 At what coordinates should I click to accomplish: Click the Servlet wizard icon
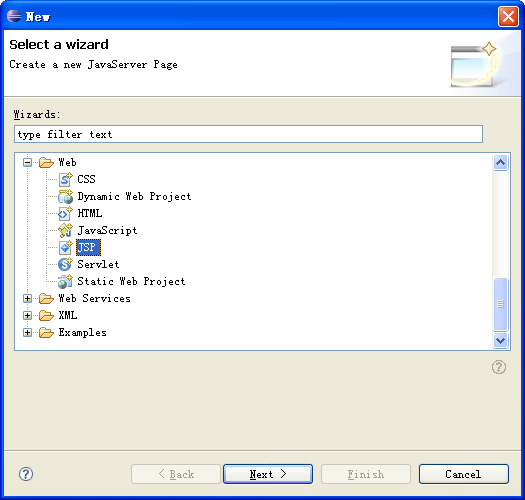(x=65, y=265)
